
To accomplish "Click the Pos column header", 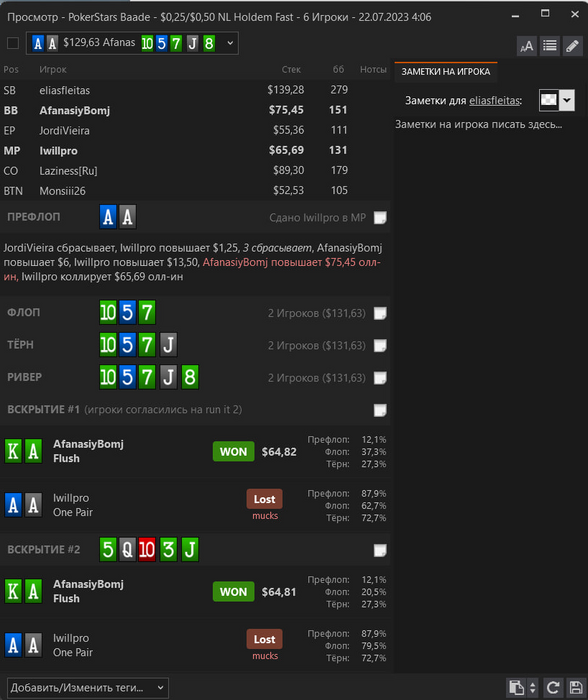I will tap(11, 70).
